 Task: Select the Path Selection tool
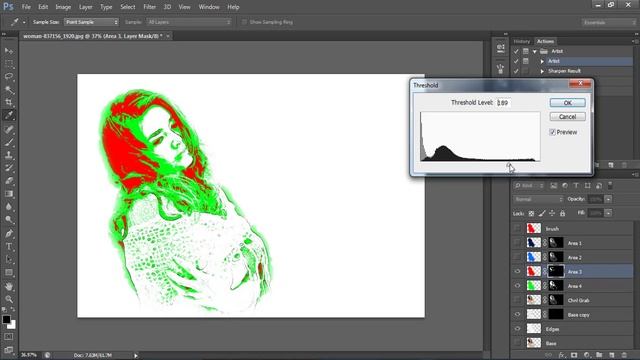tap(9, 260)
